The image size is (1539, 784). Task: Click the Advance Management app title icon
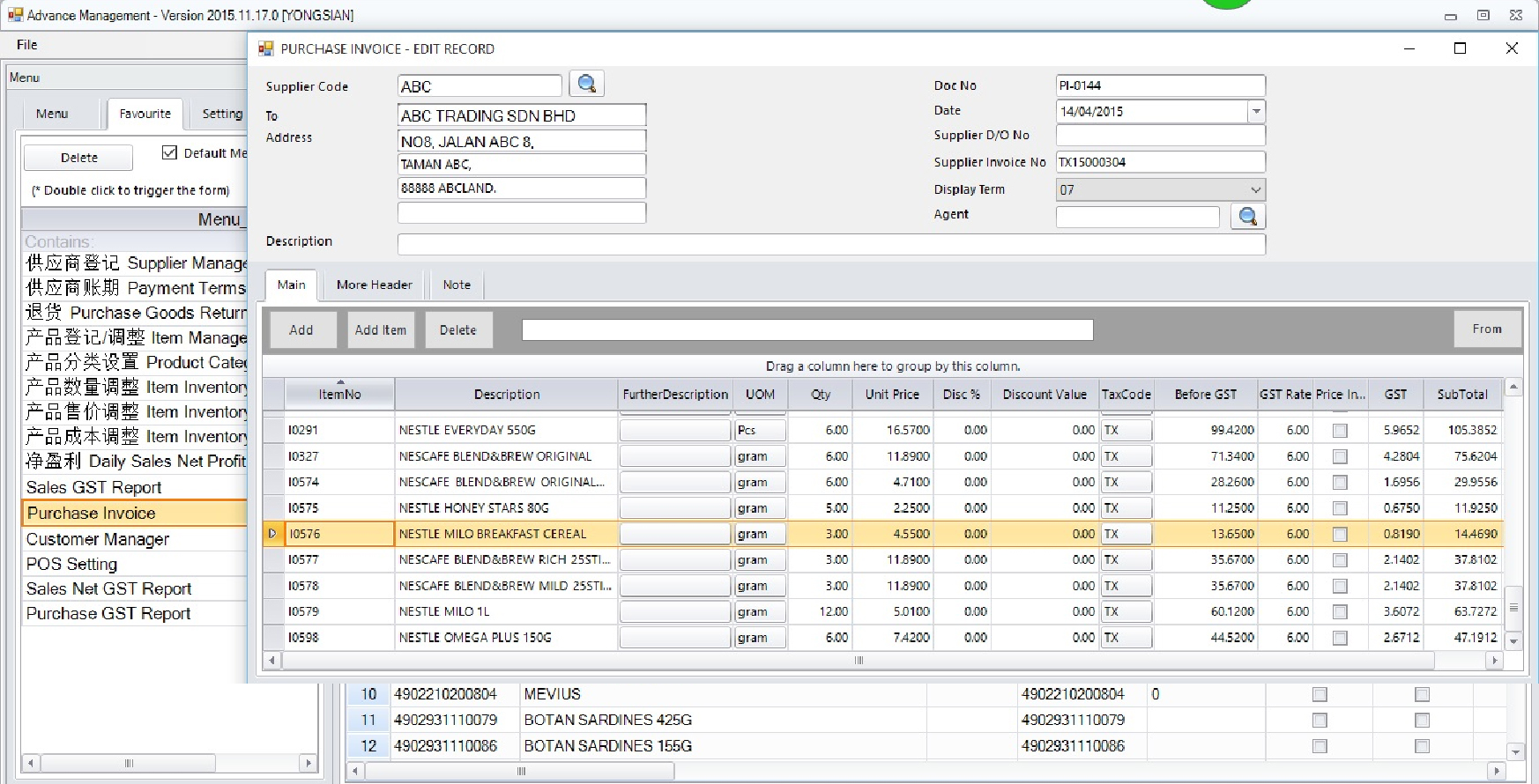click(x=14, y=15)
